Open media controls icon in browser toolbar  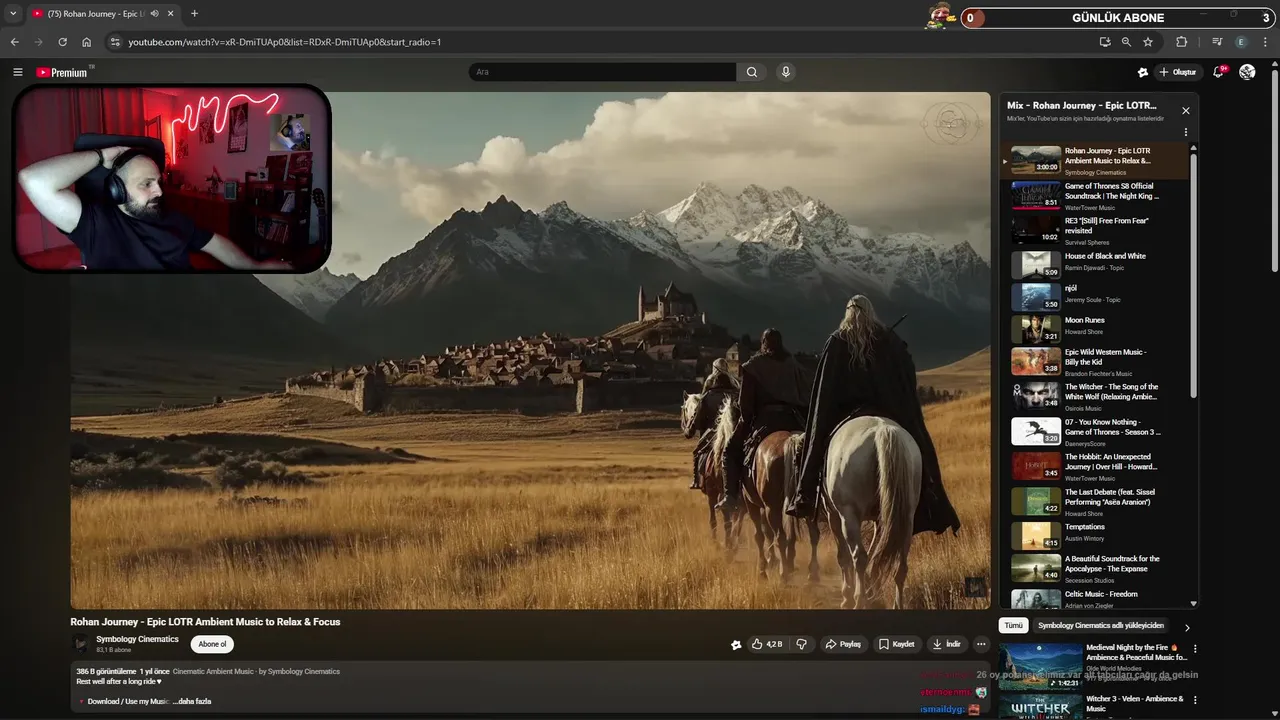[1217, 42]
